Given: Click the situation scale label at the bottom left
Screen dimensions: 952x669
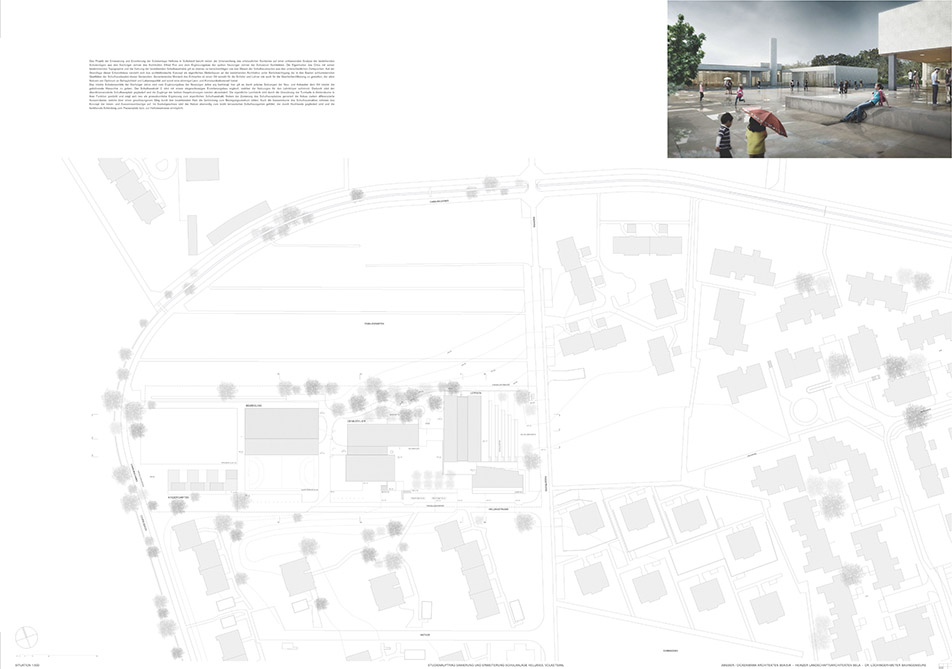Looking at the screenshot, I should pyautogui.click(x=20, y=662).
